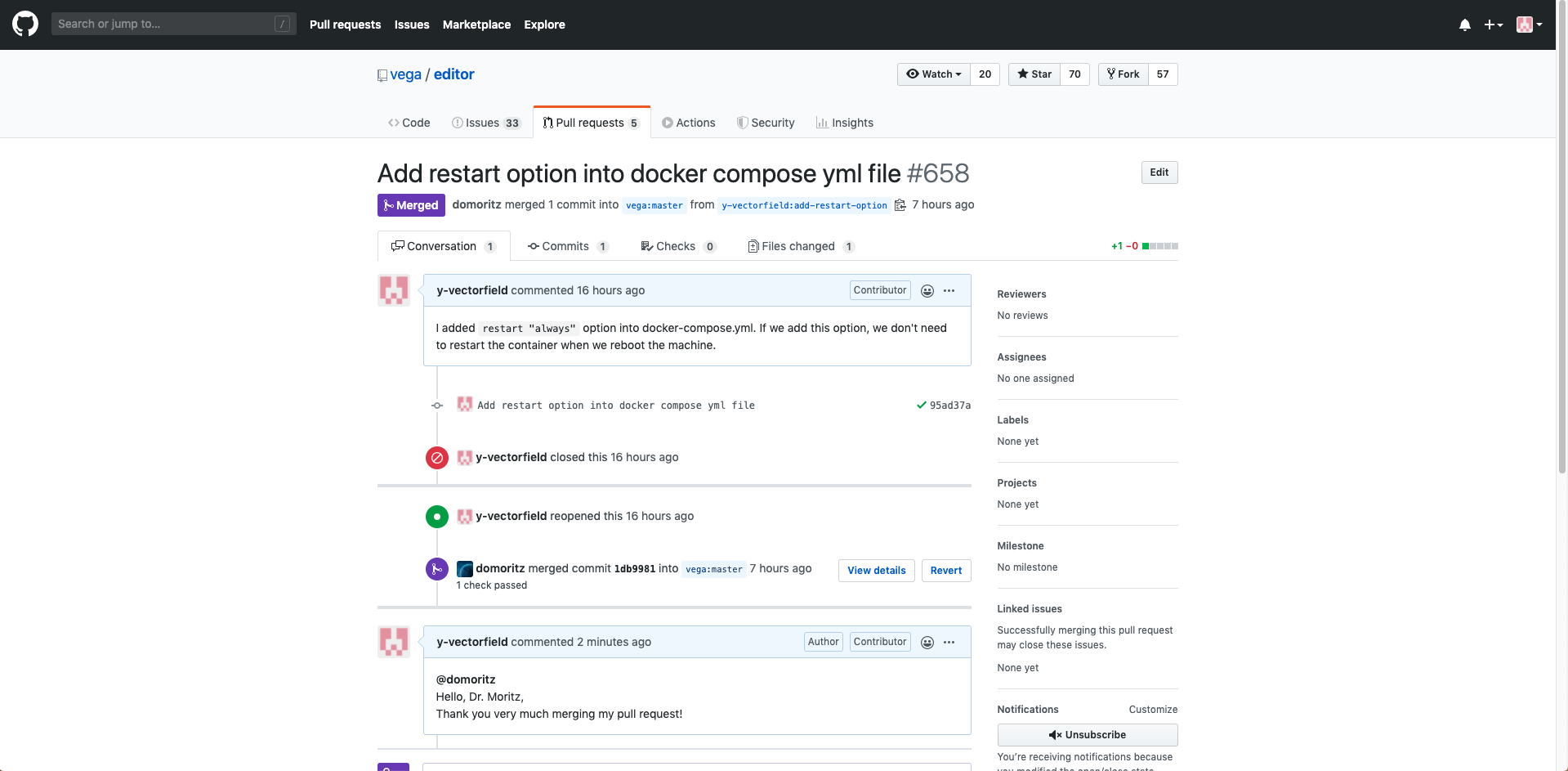Viewport: 1568px width, 771px height.
Task: Click the green check status on commit 95ad37a
Action: [921, 406]
